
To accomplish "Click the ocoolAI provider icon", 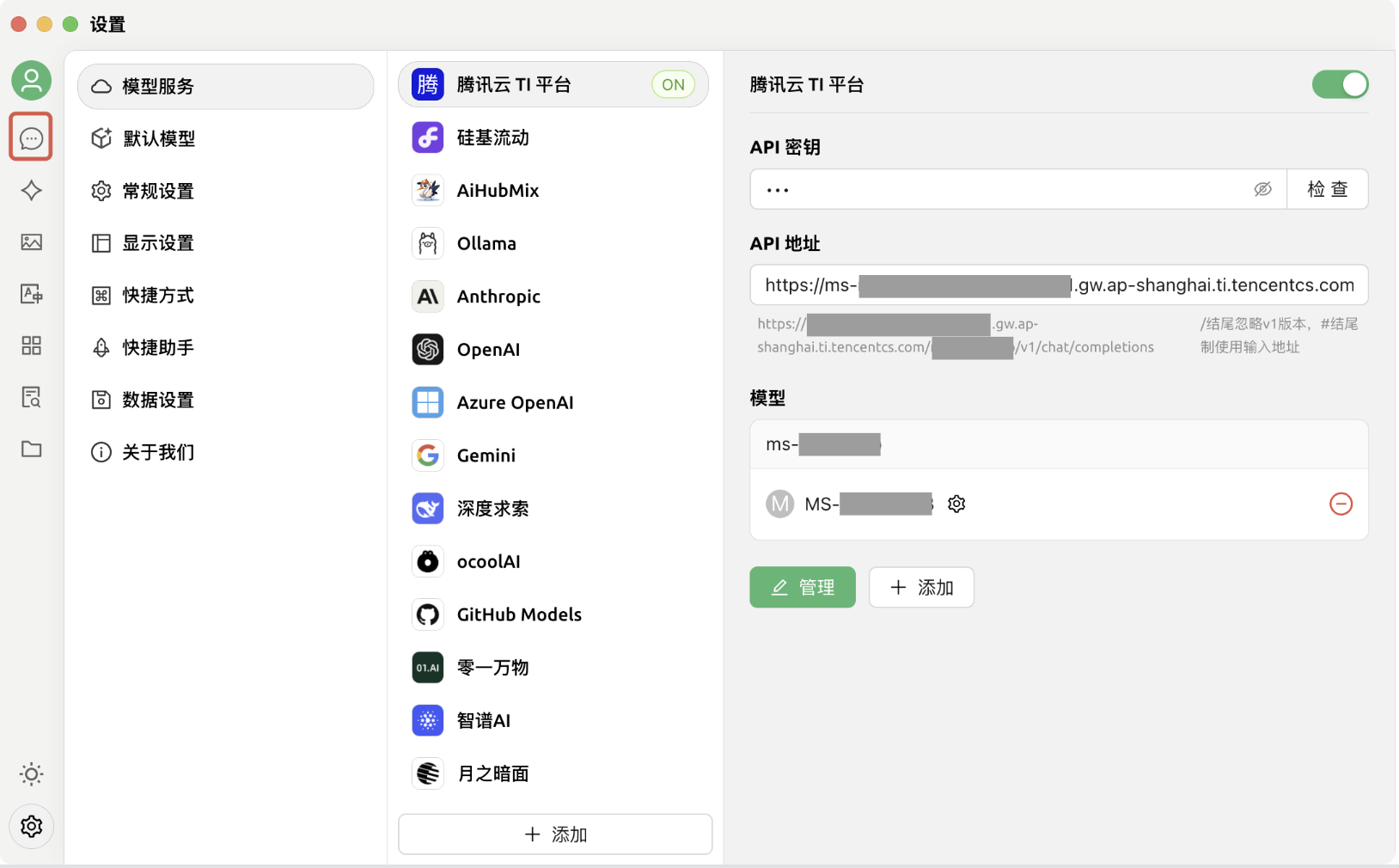I will pyautogui.click(x=428, y=561).
